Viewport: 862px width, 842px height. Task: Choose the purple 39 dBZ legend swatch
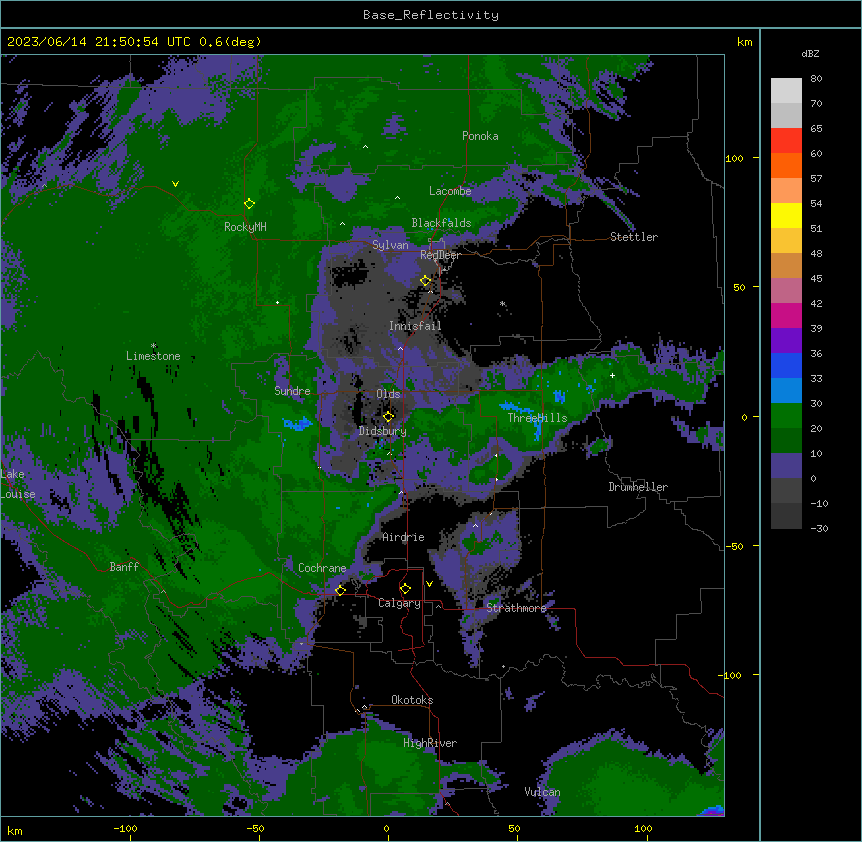[786, 340]
